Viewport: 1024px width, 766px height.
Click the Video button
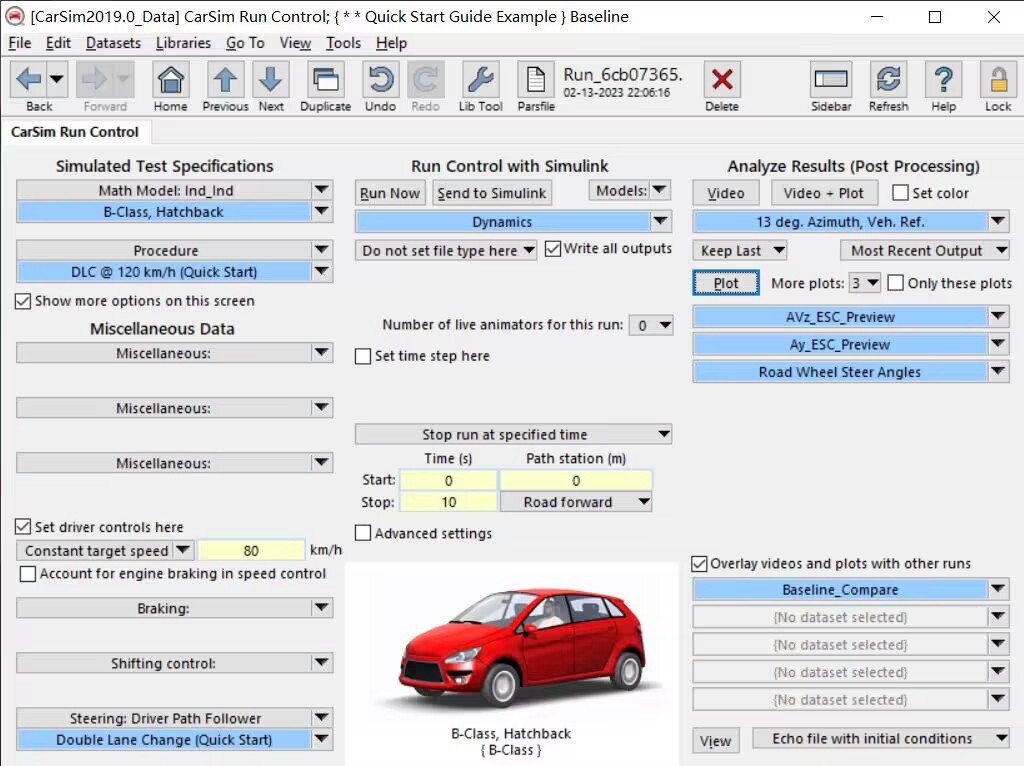click(x=726, y=193)
